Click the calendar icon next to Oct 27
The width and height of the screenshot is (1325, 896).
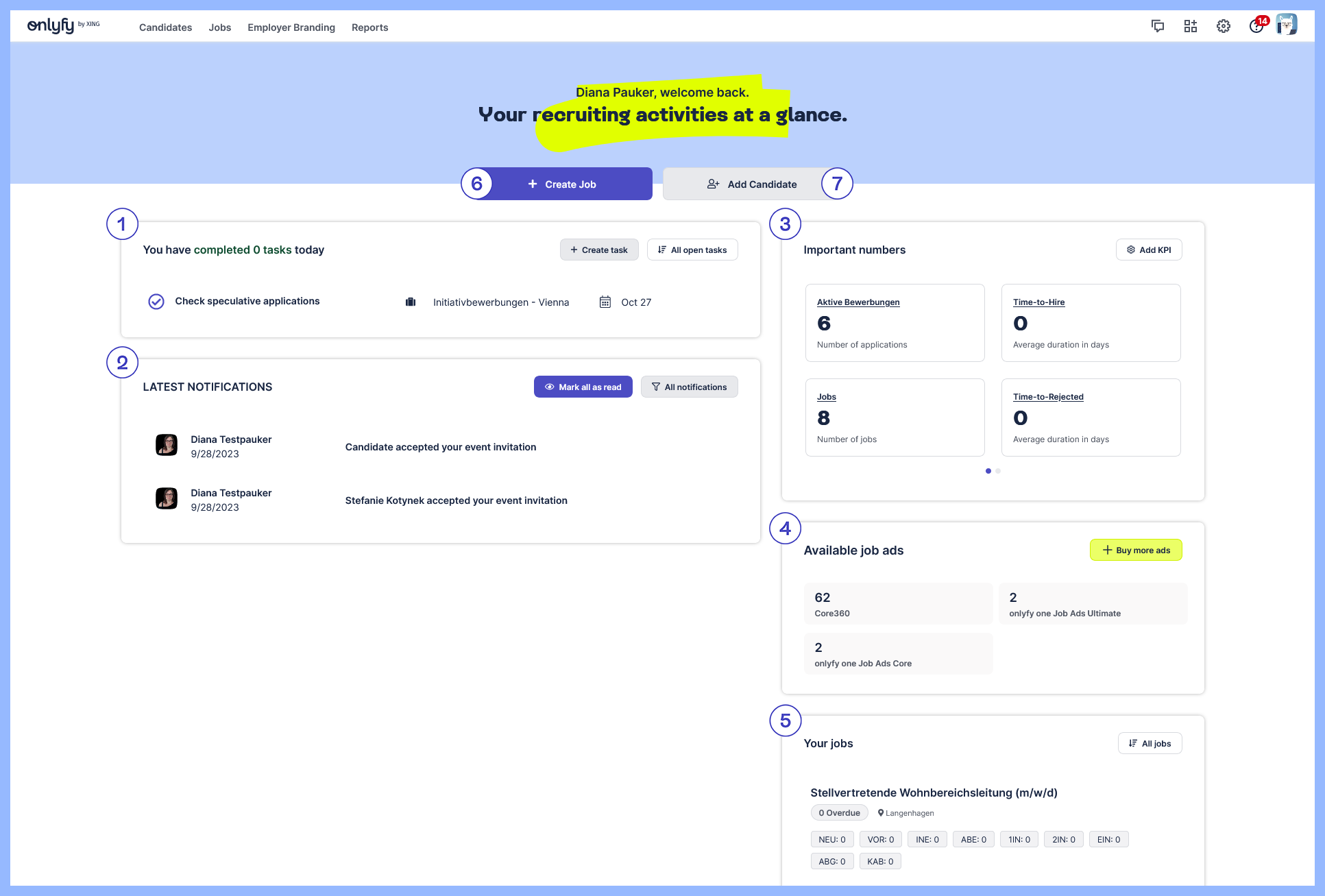click(x=605, y=302)
